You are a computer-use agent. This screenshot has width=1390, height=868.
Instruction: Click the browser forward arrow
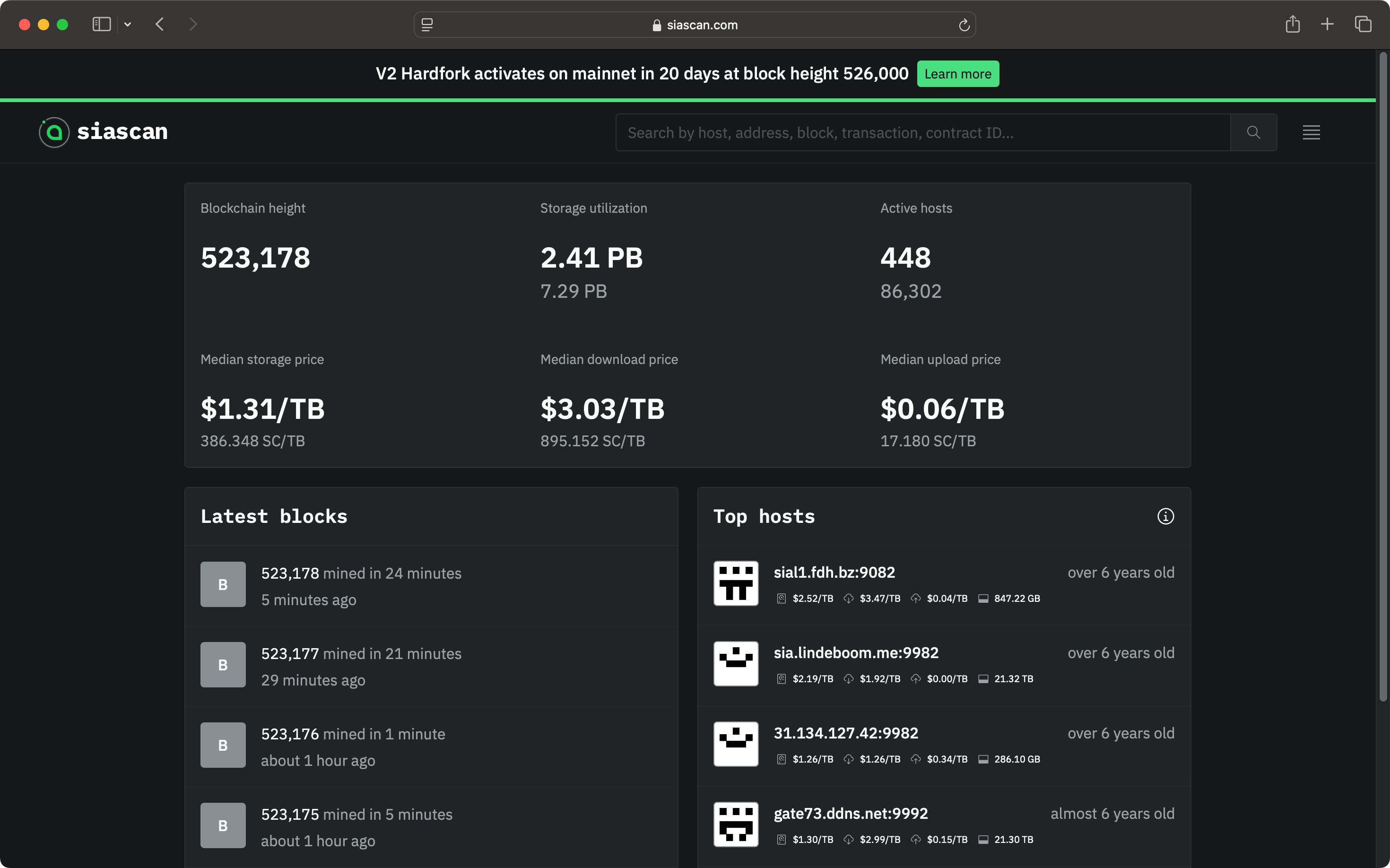(193, 24)
